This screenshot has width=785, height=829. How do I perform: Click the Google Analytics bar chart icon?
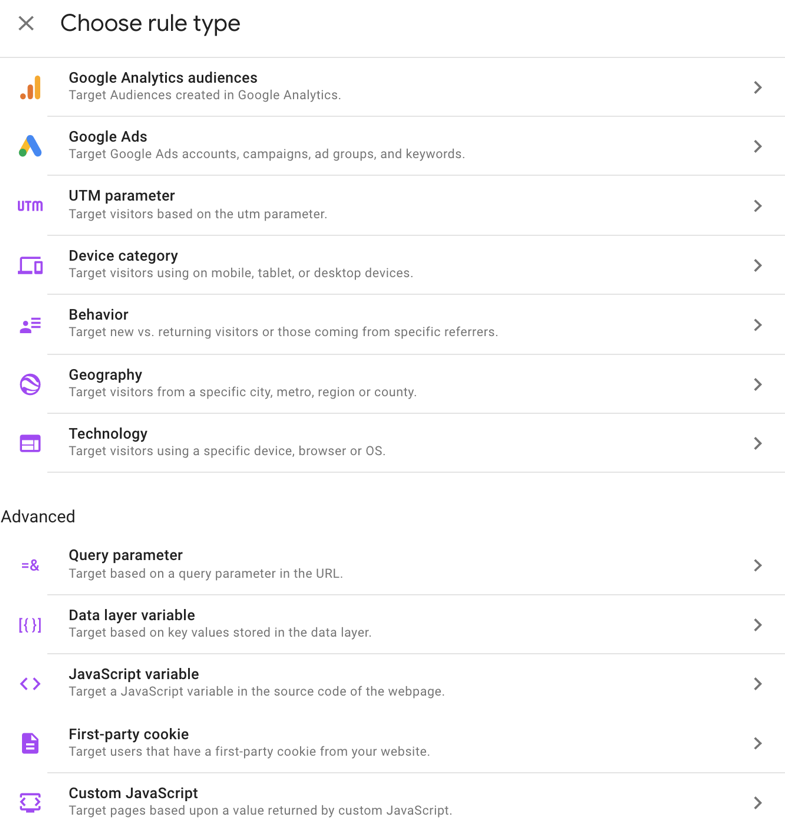click(x=30, y=87)
